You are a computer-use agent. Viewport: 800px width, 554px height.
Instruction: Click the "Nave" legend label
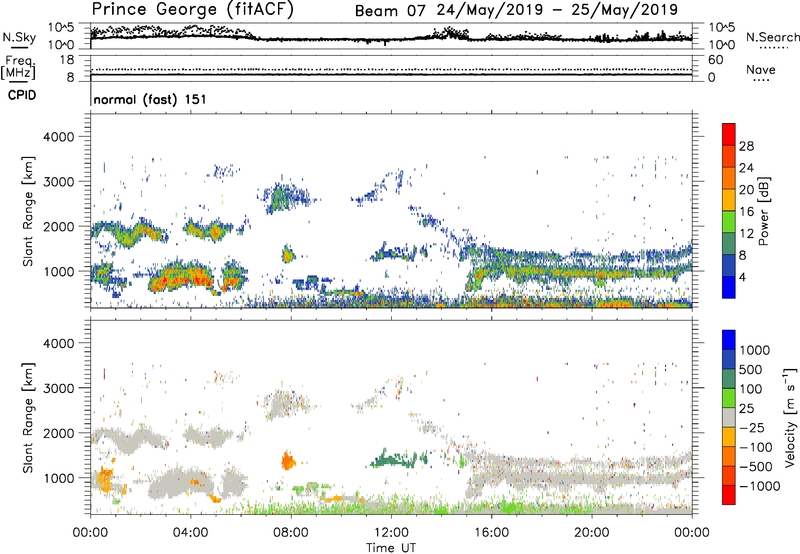click(761, 69)
